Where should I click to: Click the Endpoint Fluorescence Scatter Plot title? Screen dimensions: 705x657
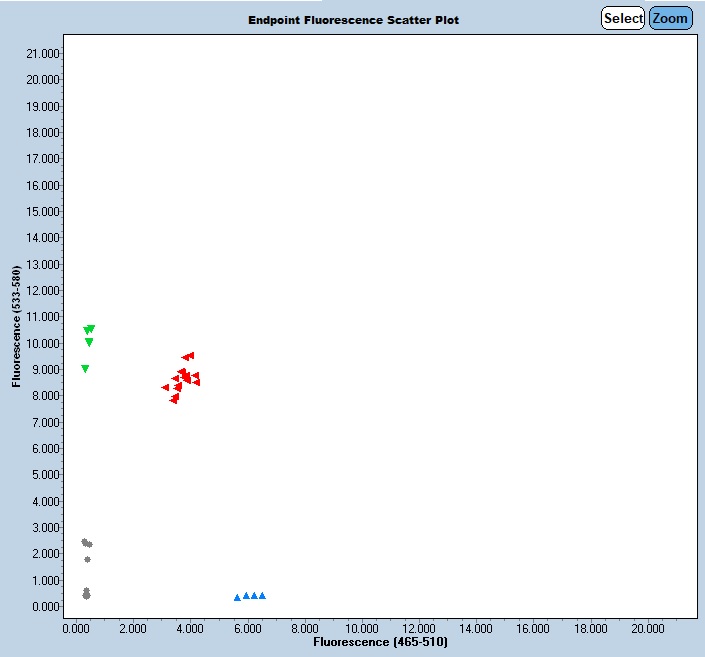[354, 20]
